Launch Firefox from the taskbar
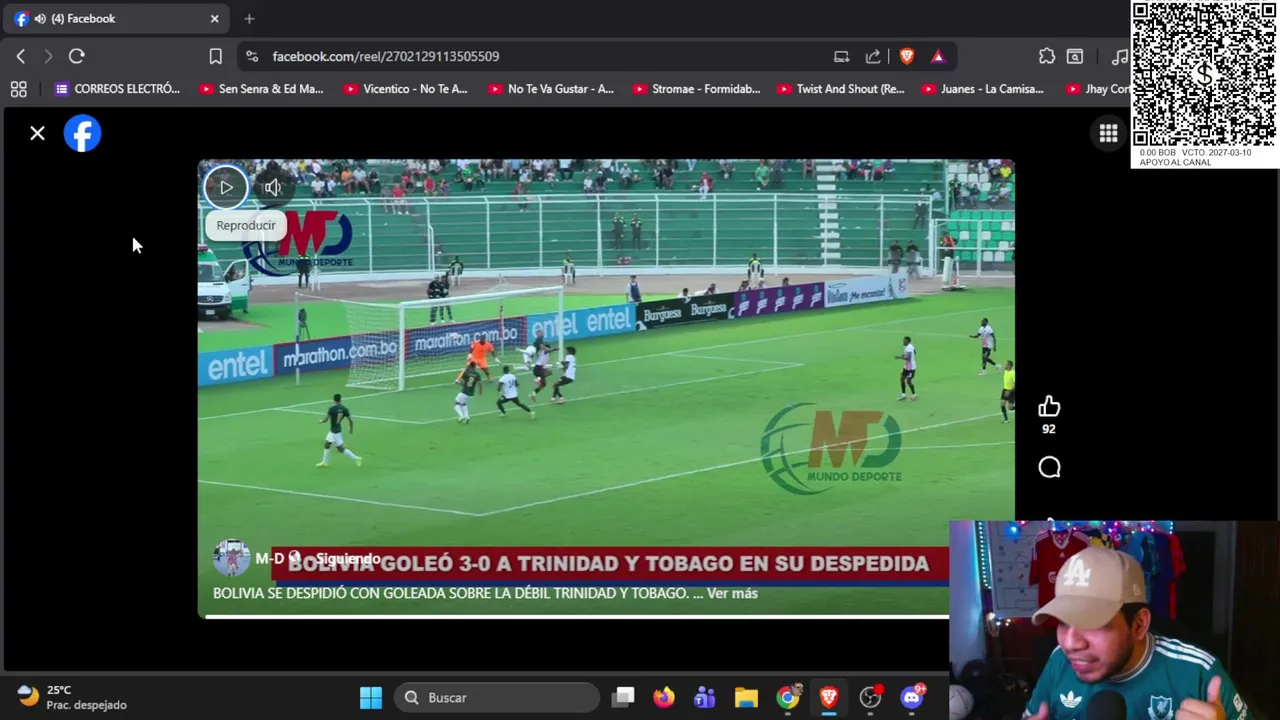This screenshot has width=1280, height=720. point(664,697)
